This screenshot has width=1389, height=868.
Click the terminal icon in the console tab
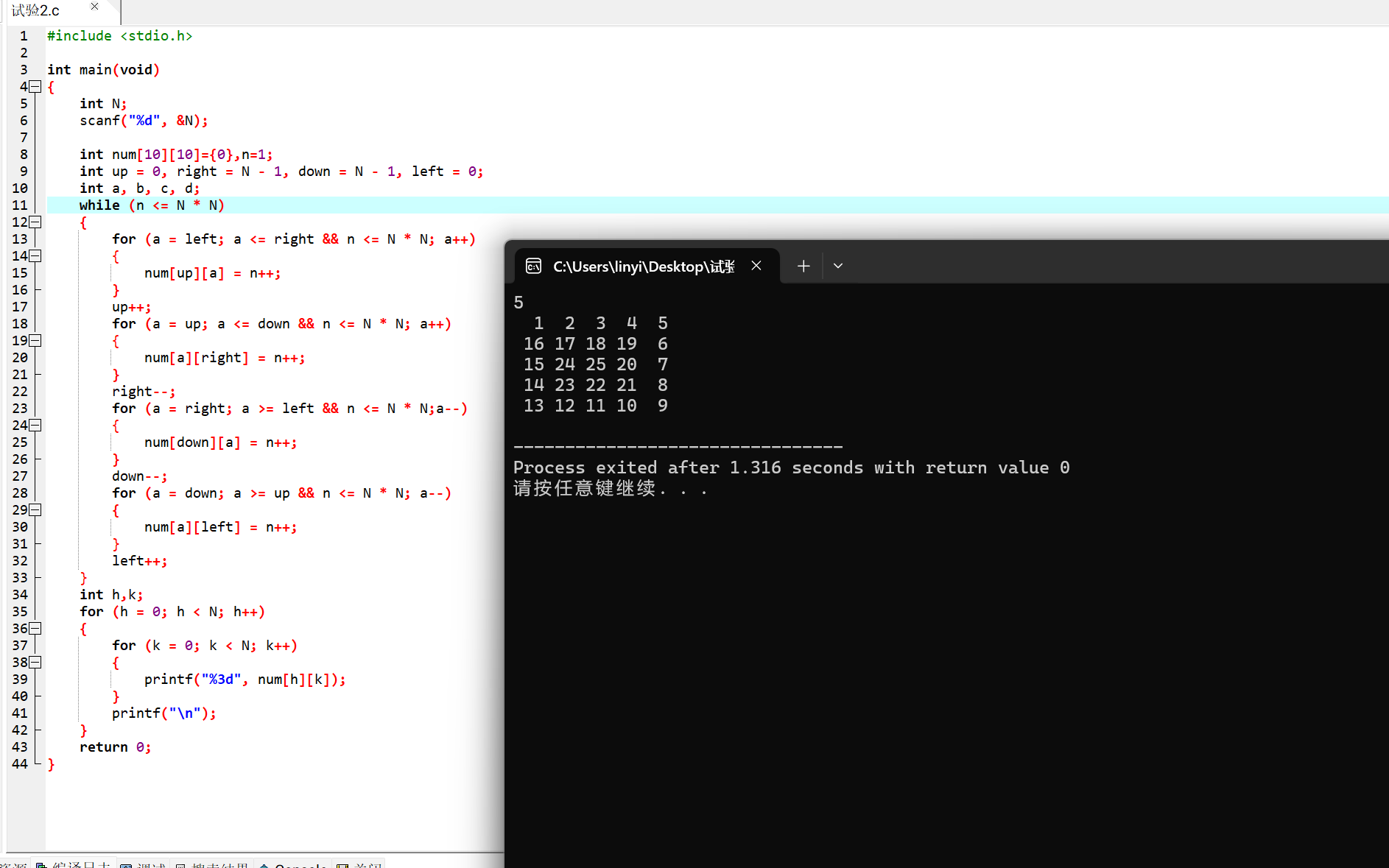pos(533,266)
